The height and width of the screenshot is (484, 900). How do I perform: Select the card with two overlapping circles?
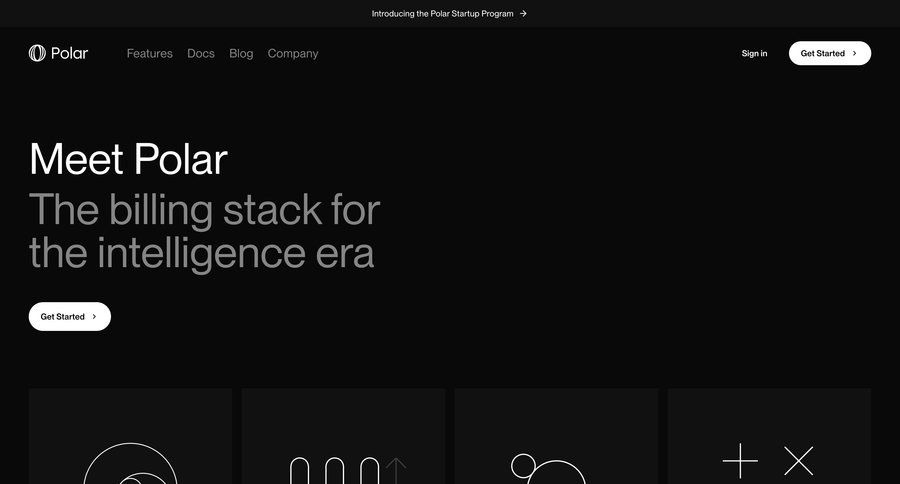pos(556,436)
